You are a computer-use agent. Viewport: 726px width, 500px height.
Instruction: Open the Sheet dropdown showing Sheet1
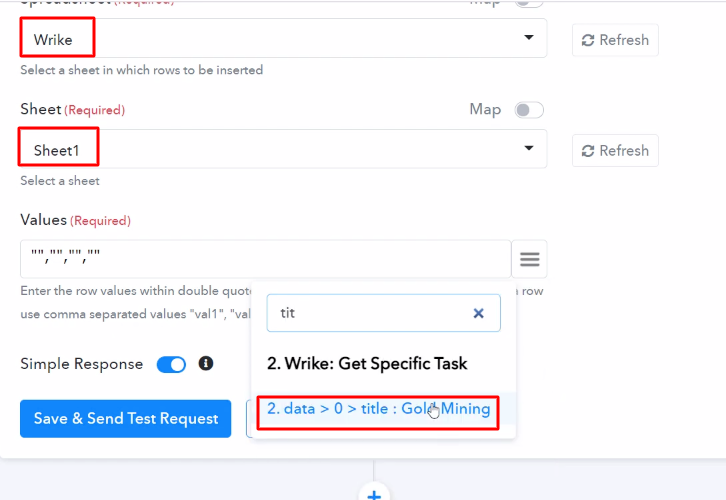point(283,149)
